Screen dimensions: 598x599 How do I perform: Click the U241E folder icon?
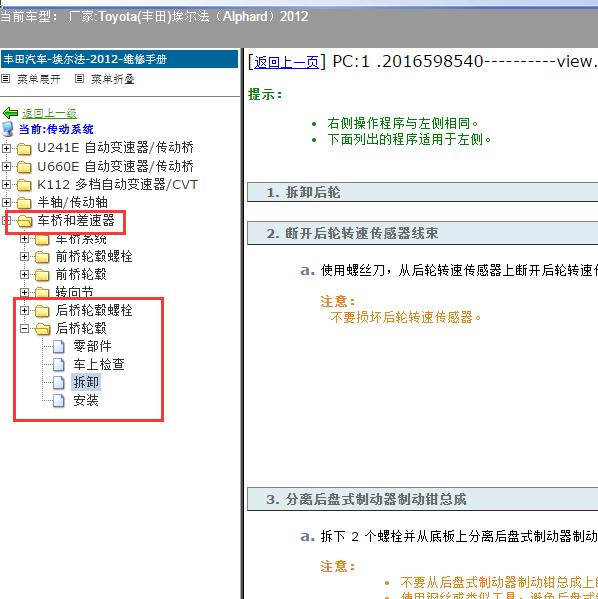[x=24, y=149]
